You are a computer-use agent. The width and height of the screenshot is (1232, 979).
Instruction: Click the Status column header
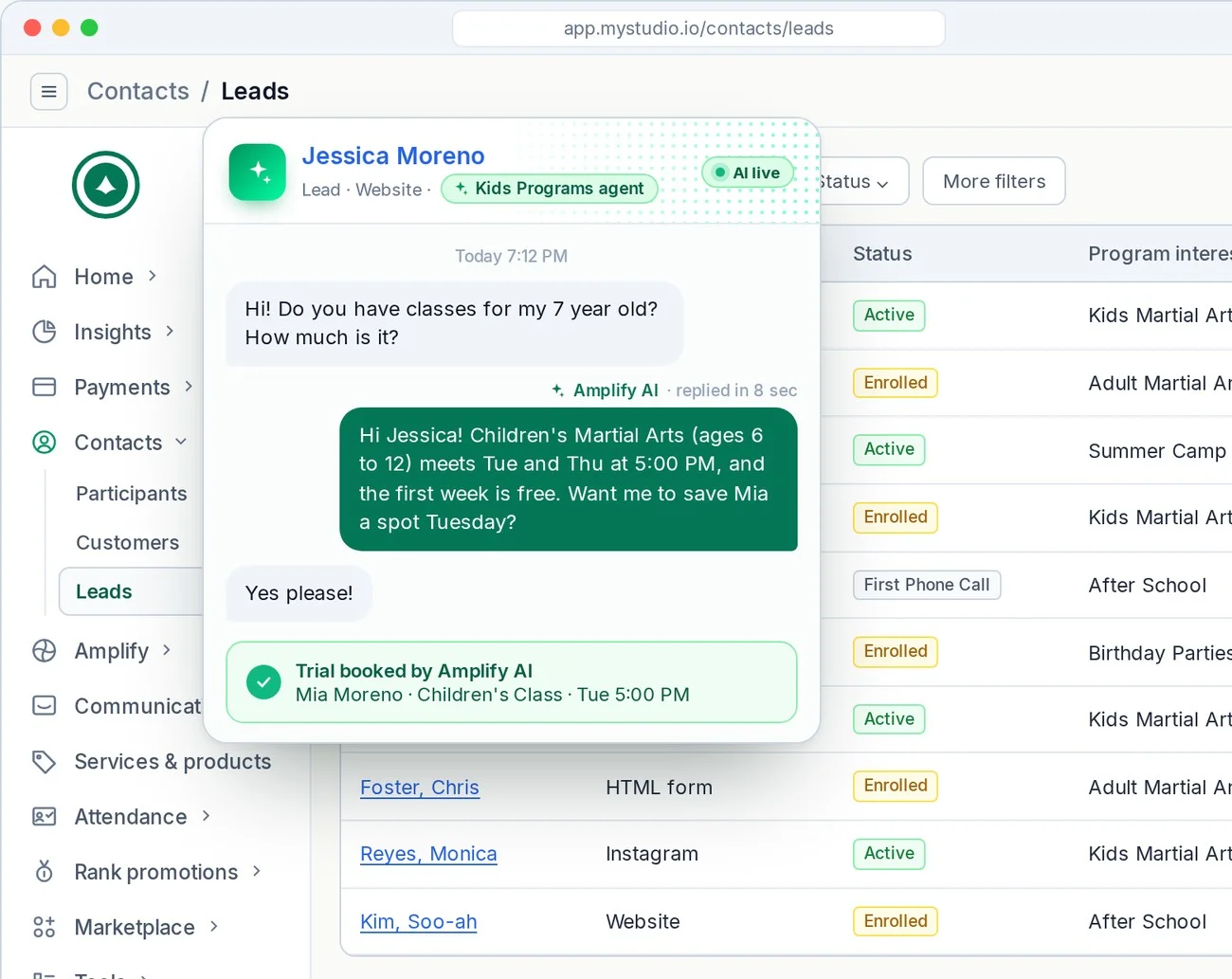pyautogui.click(x=882, y=254)
